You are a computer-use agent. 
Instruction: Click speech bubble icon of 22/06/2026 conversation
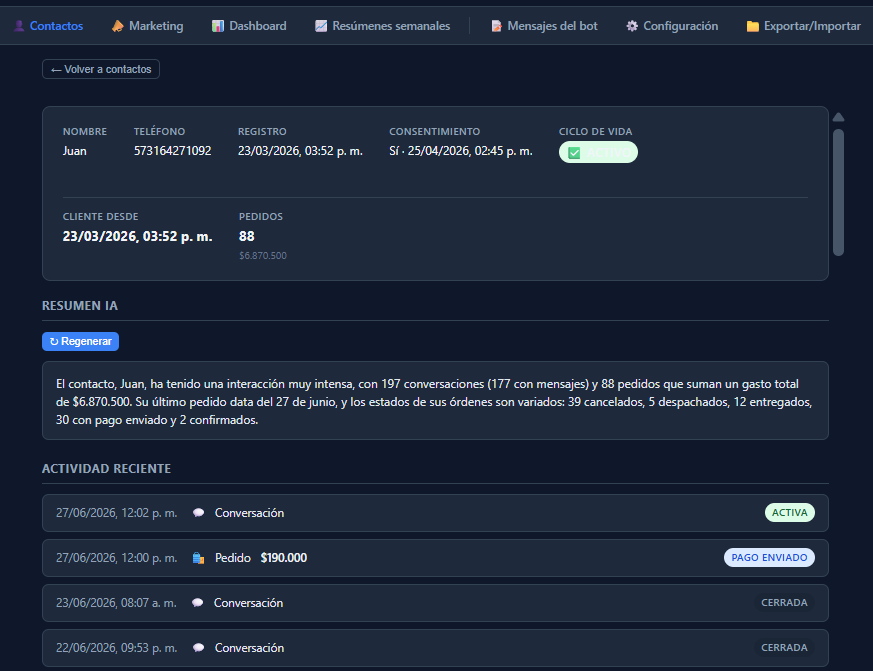click(198, 648)
